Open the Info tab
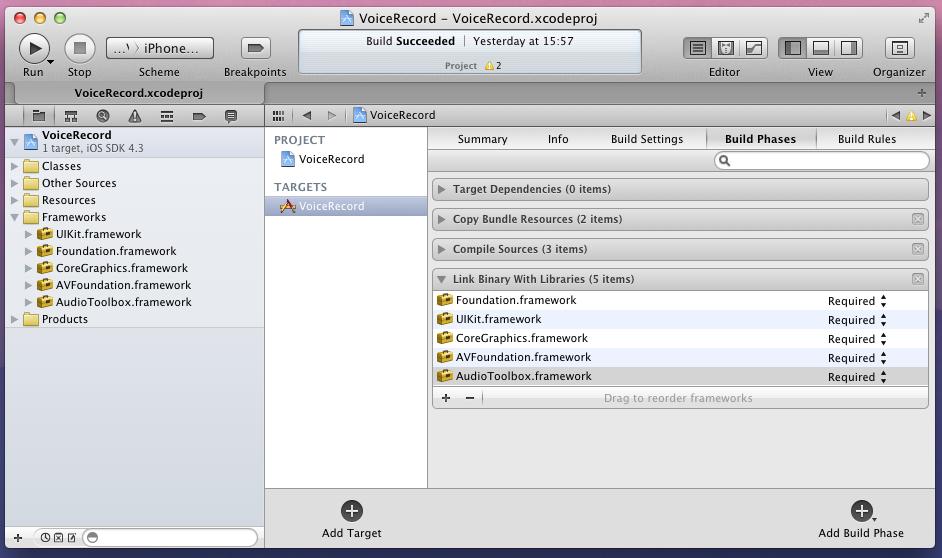This screenshot has height=558, width=942. (x=558, y=139)
